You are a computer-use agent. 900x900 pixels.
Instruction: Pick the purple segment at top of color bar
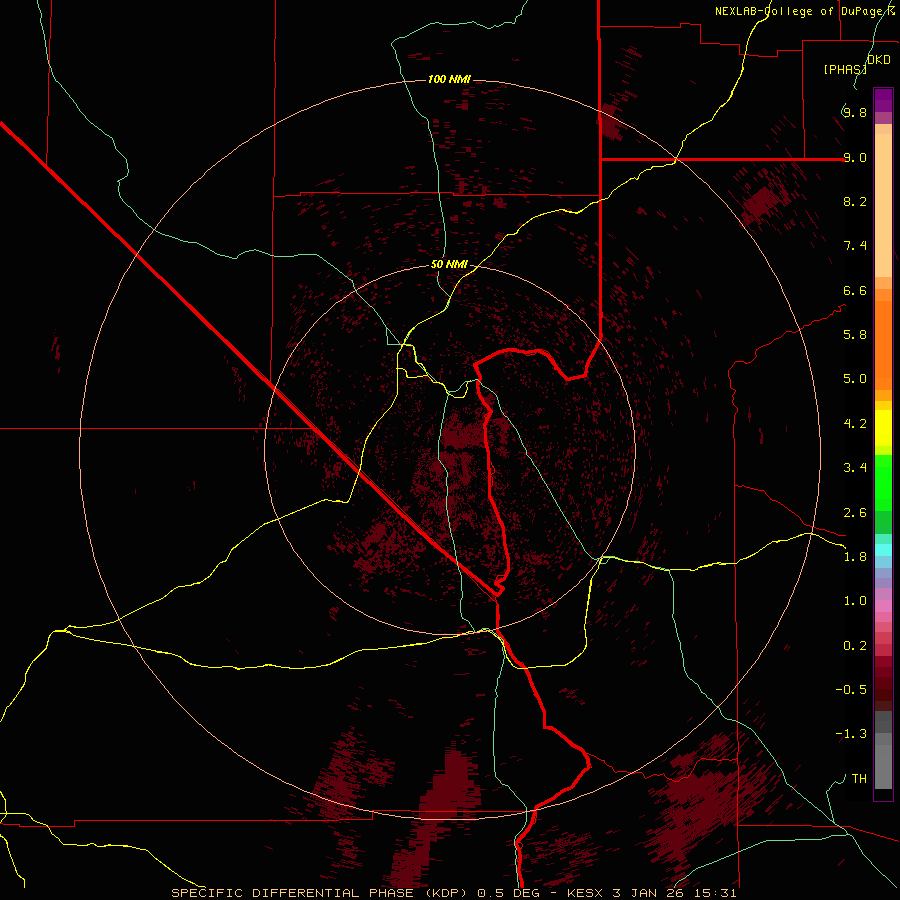click(x=883, y=100)
